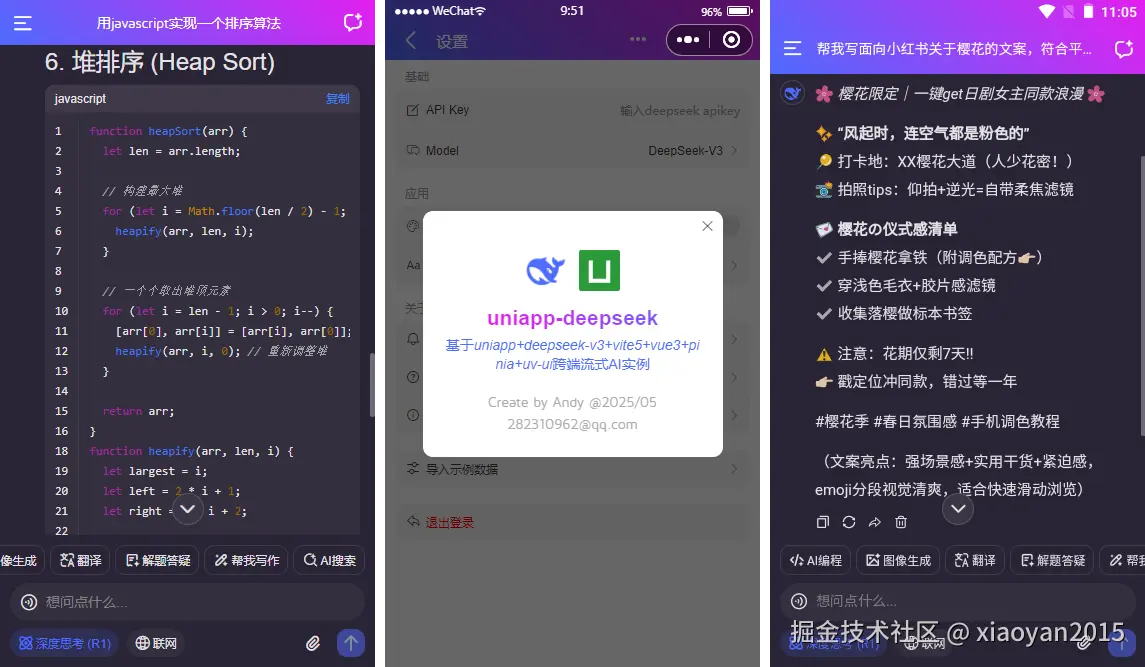Screen dimensions: 1145x667
Task: Select the 帮我写作 writing assistant
Action: pyautogui.click(x=246, y=560)
